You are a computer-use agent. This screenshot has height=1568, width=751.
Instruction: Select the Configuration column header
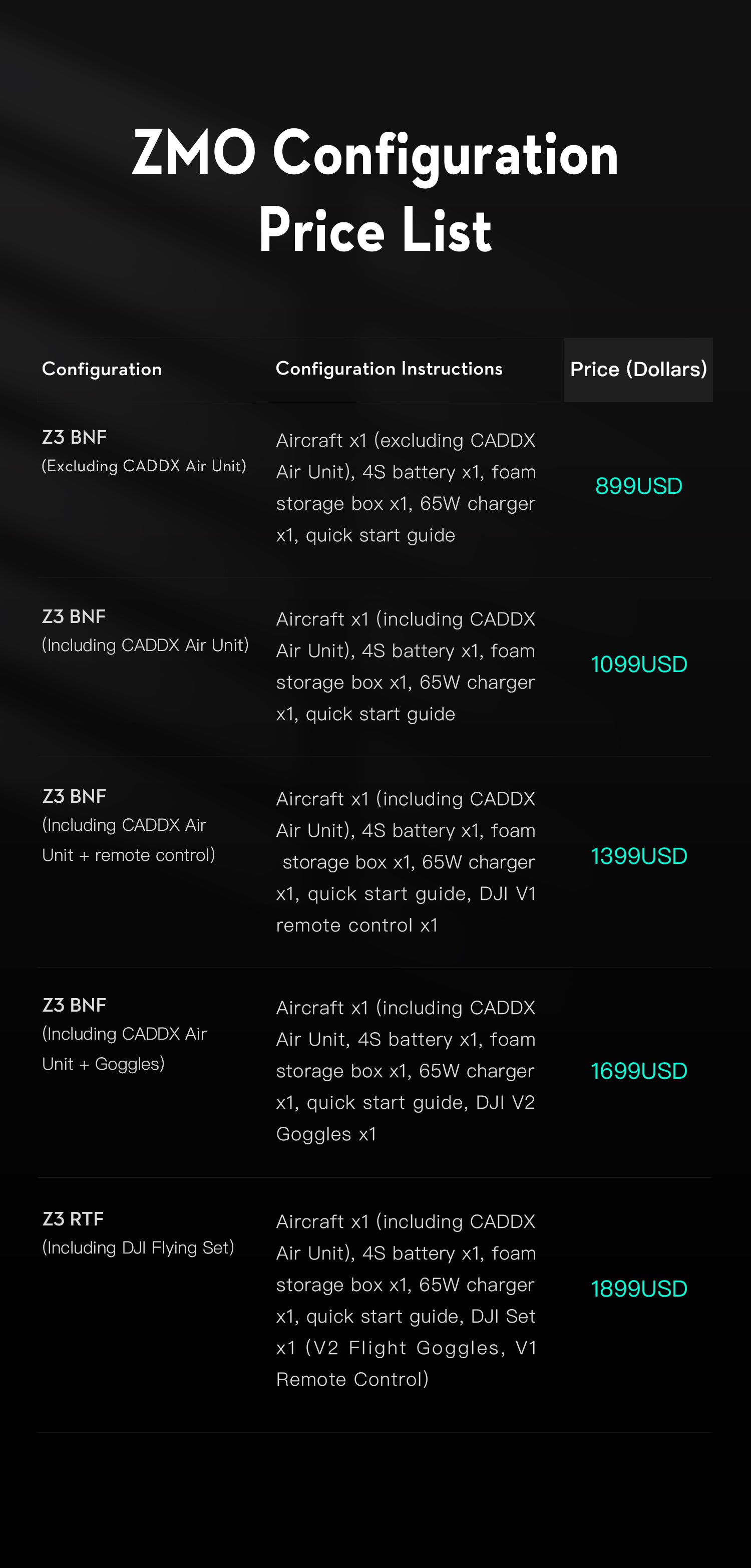click(x=102, y=369)
